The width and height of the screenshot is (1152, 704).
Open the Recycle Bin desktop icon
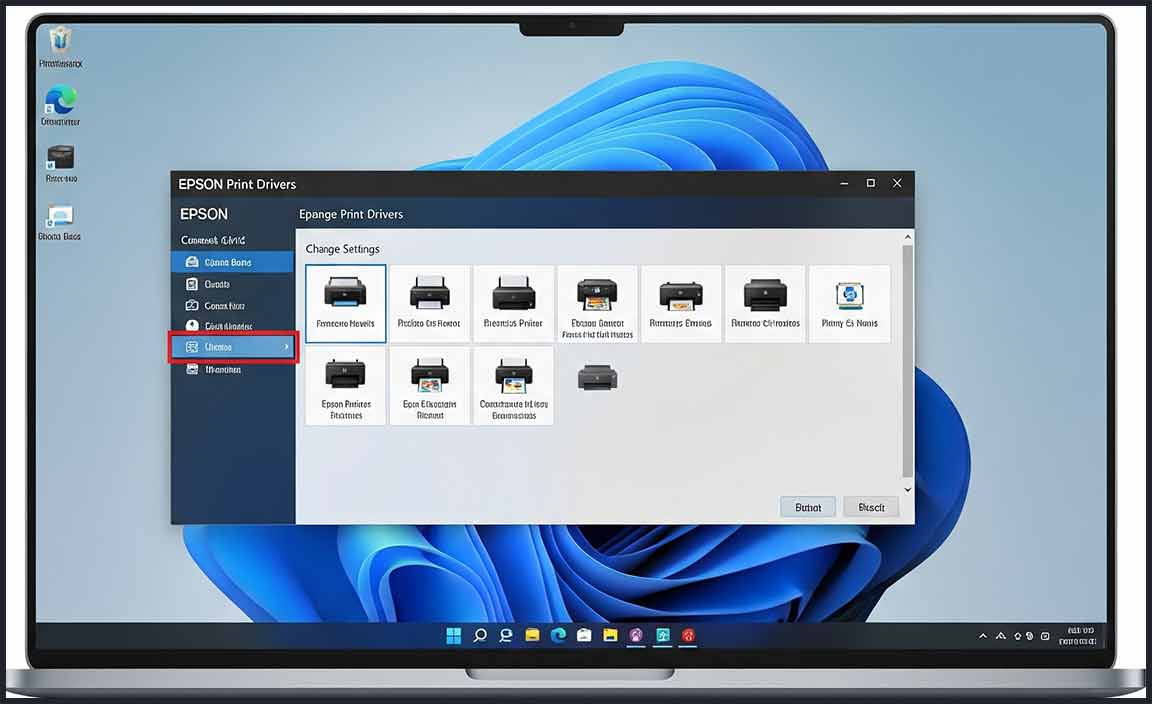pyautogui.click(x=60, y=46)
